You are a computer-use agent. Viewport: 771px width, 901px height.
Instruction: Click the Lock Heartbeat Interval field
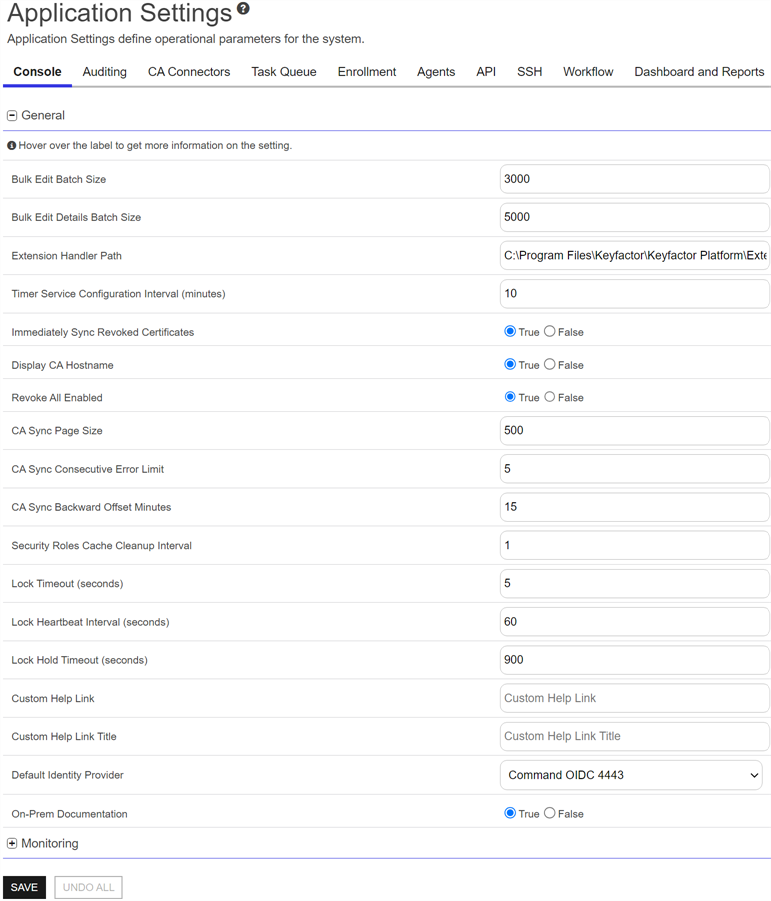pyautogui.click(x=635, y=622)
